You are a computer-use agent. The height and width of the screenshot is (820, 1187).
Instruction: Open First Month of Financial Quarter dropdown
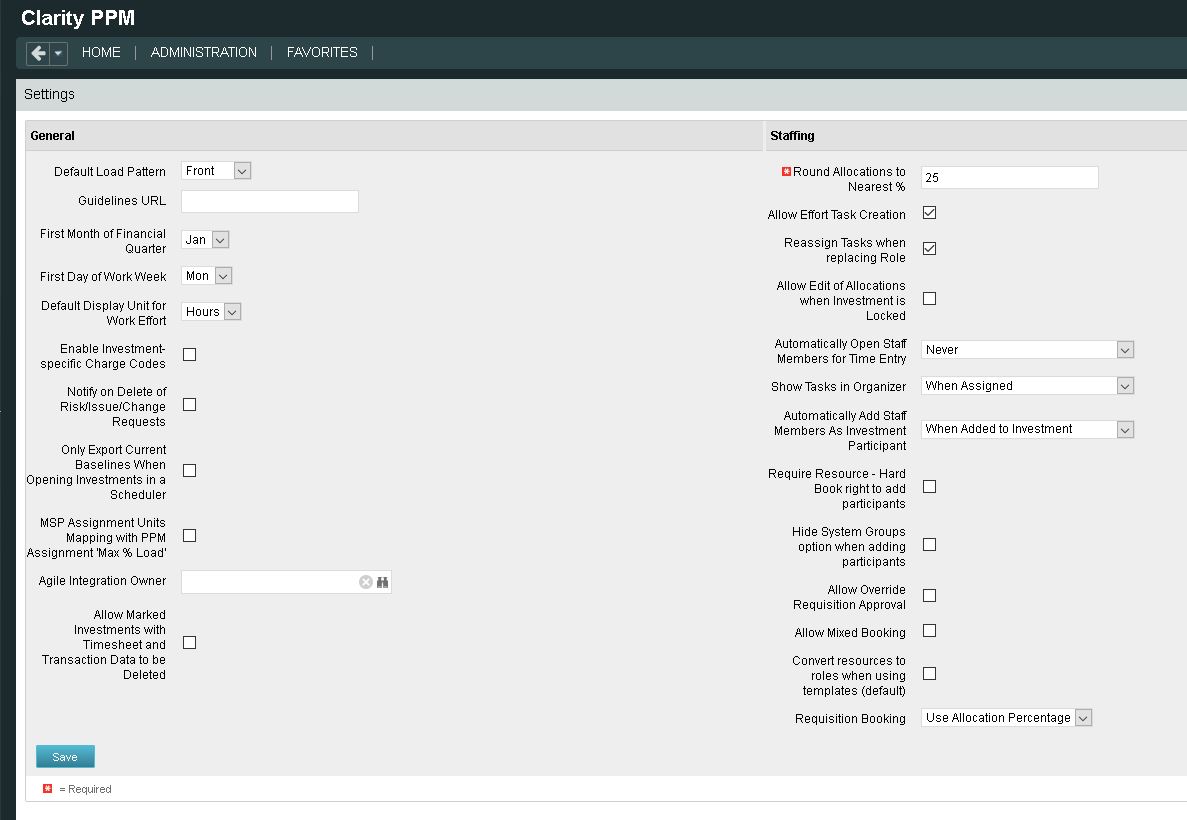click(x=205, y=240)
